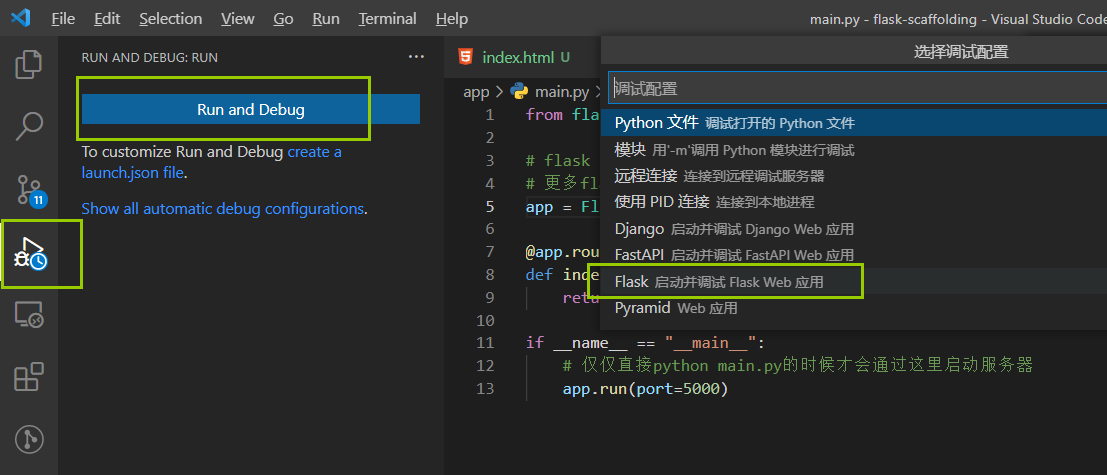This screenshot has height=475, width=1107.
Task: Click line number 5 in the gutter
Action: [x=490, y=207]
